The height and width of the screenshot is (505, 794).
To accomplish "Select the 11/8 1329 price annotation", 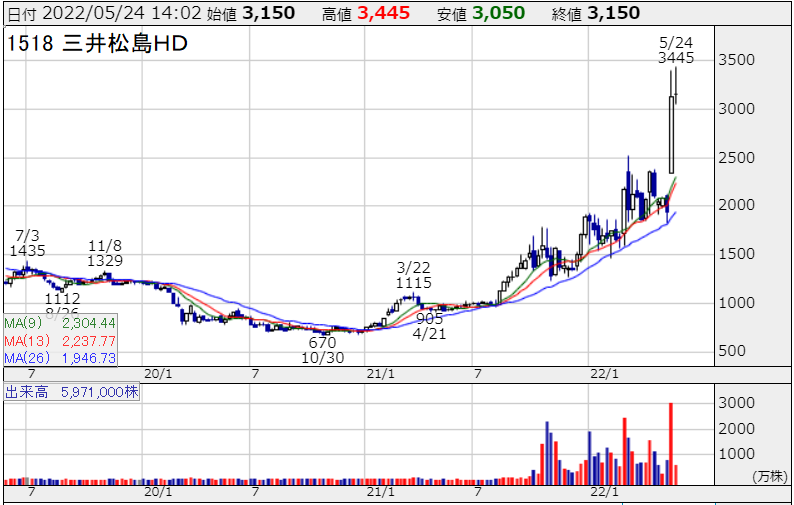I will 106,252.
